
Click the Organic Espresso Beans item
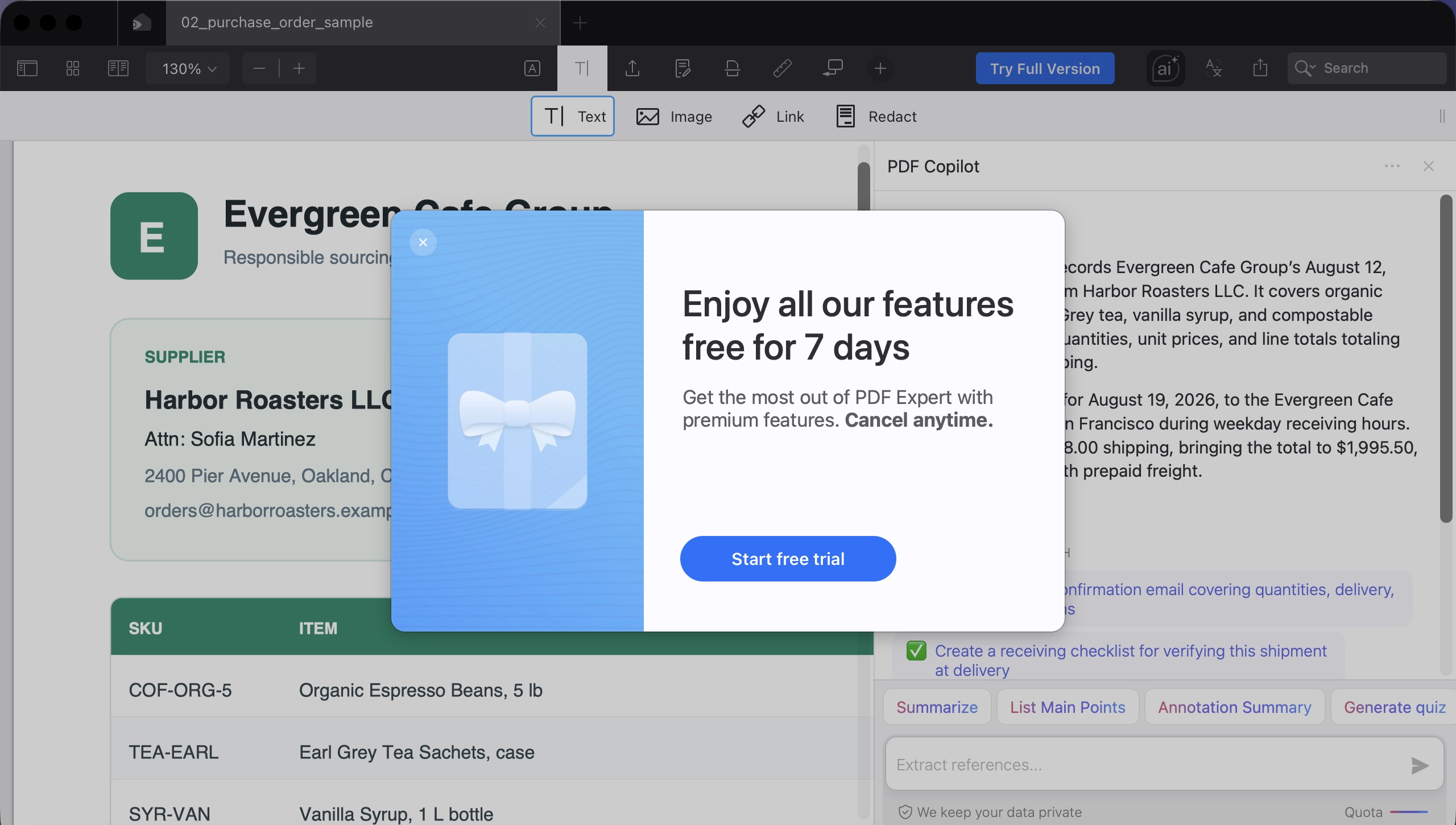421,690
